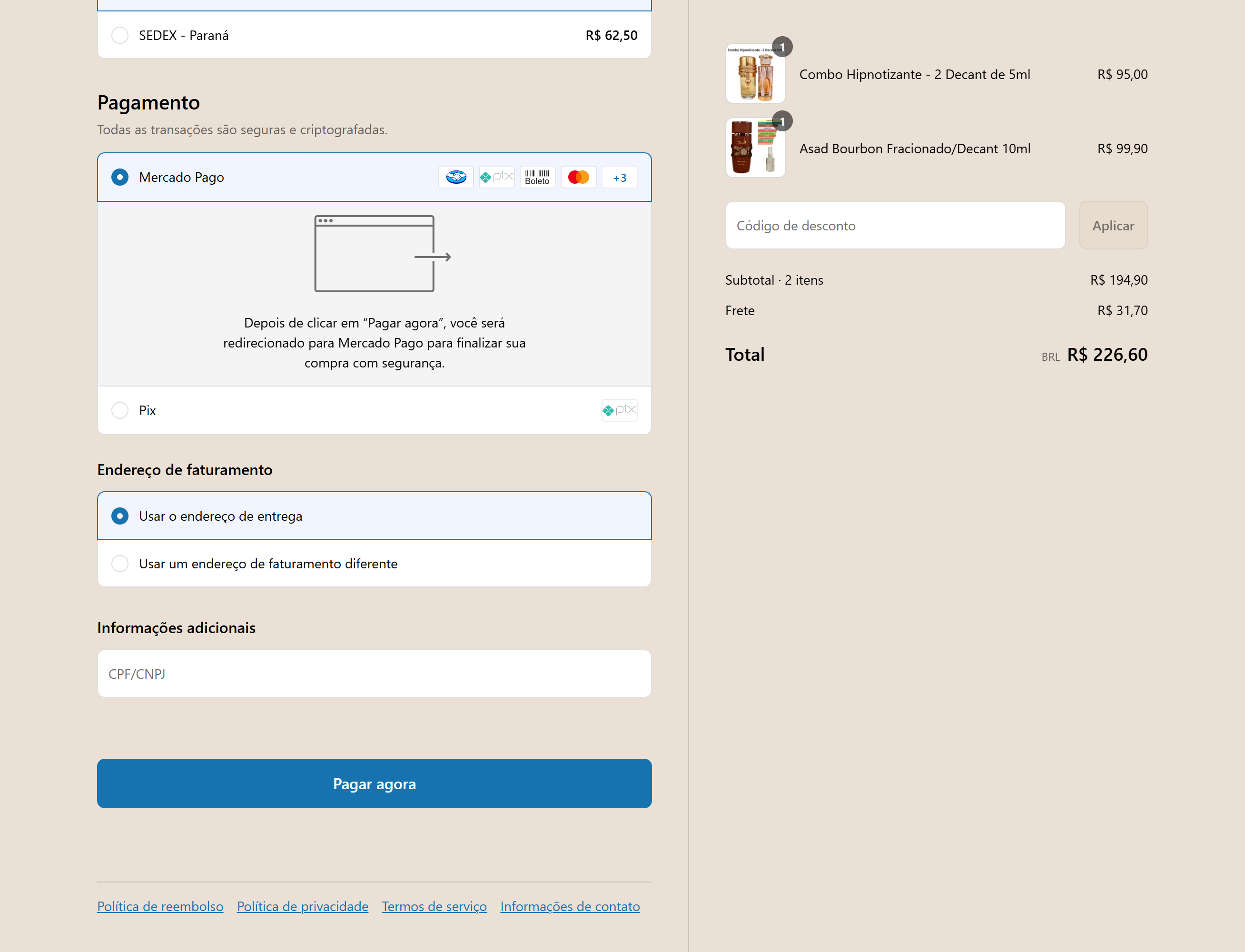Choose different billing address option

coord(120,564)
